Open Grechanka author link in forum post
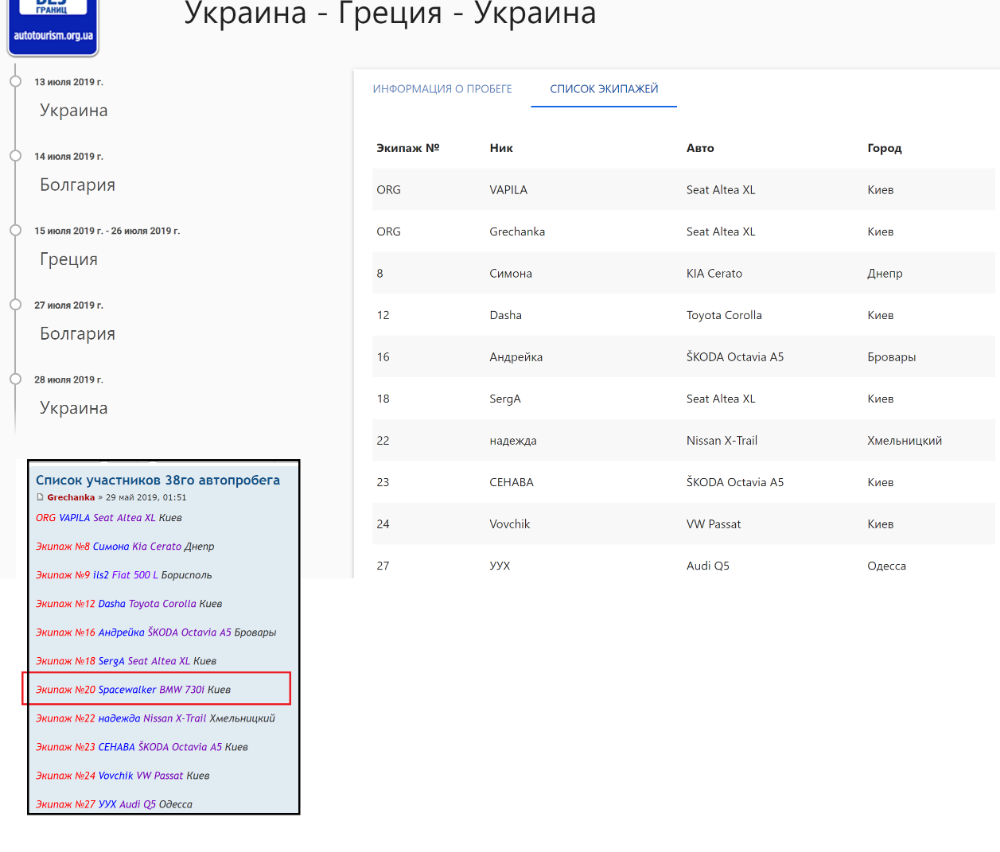Image resolution: width=1000 pixels, height=852 pixels. [71, 497]
